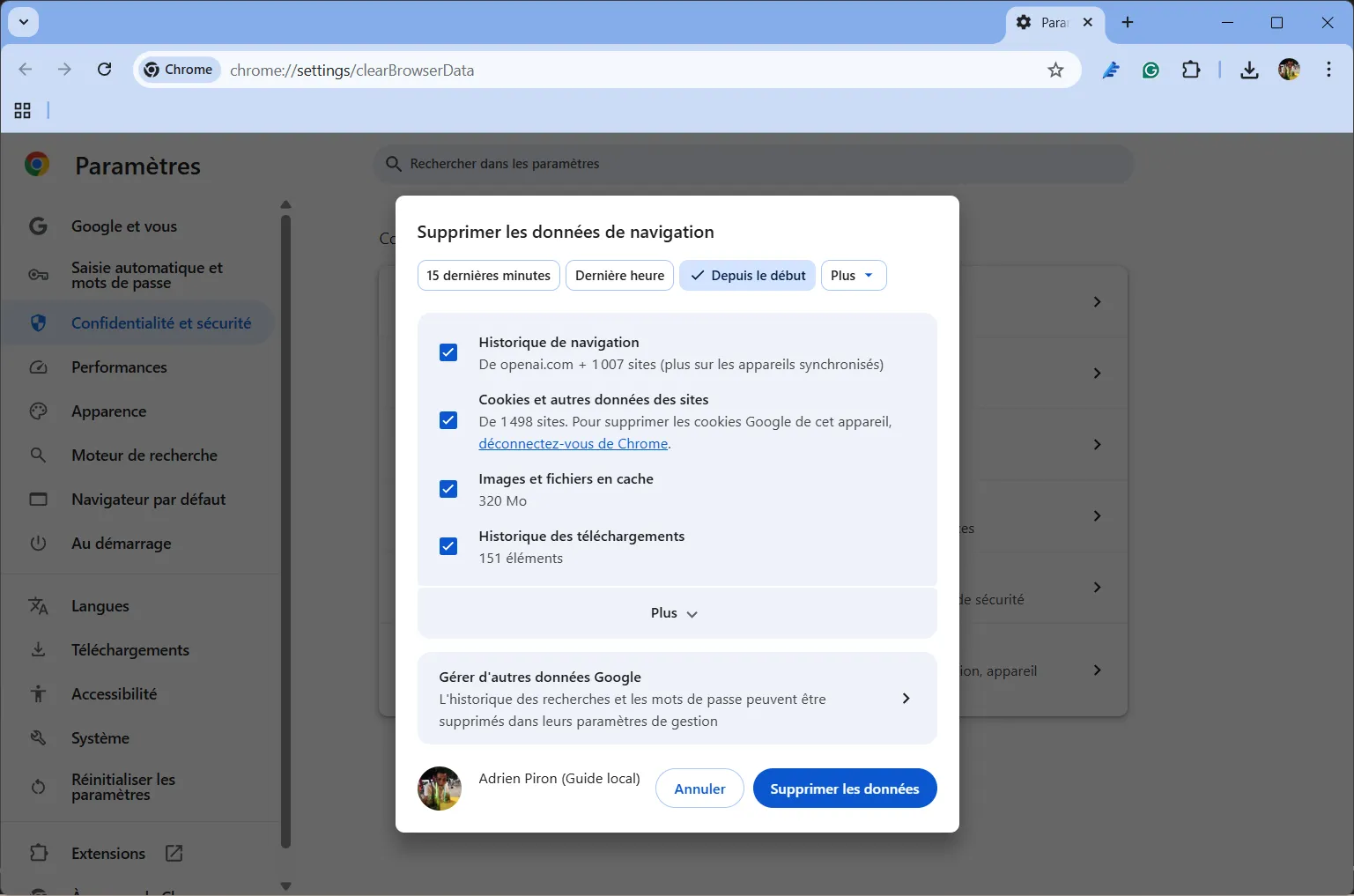Follow the déconnectez-vous de Chrome link
The image size is (1354, 896).
click(x=573, y=443)
